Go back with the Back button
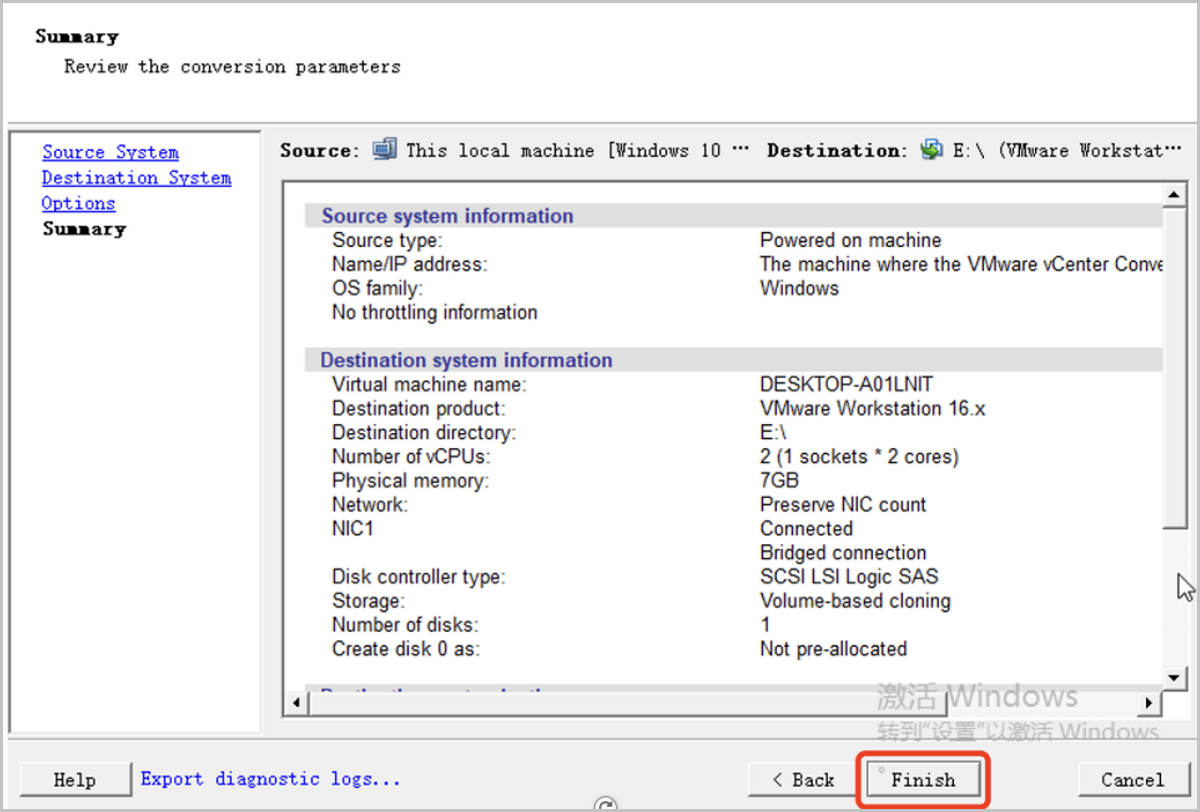The width and height of the screenshot is (1200, 812). pyautogui.click(x=803, y=780)
